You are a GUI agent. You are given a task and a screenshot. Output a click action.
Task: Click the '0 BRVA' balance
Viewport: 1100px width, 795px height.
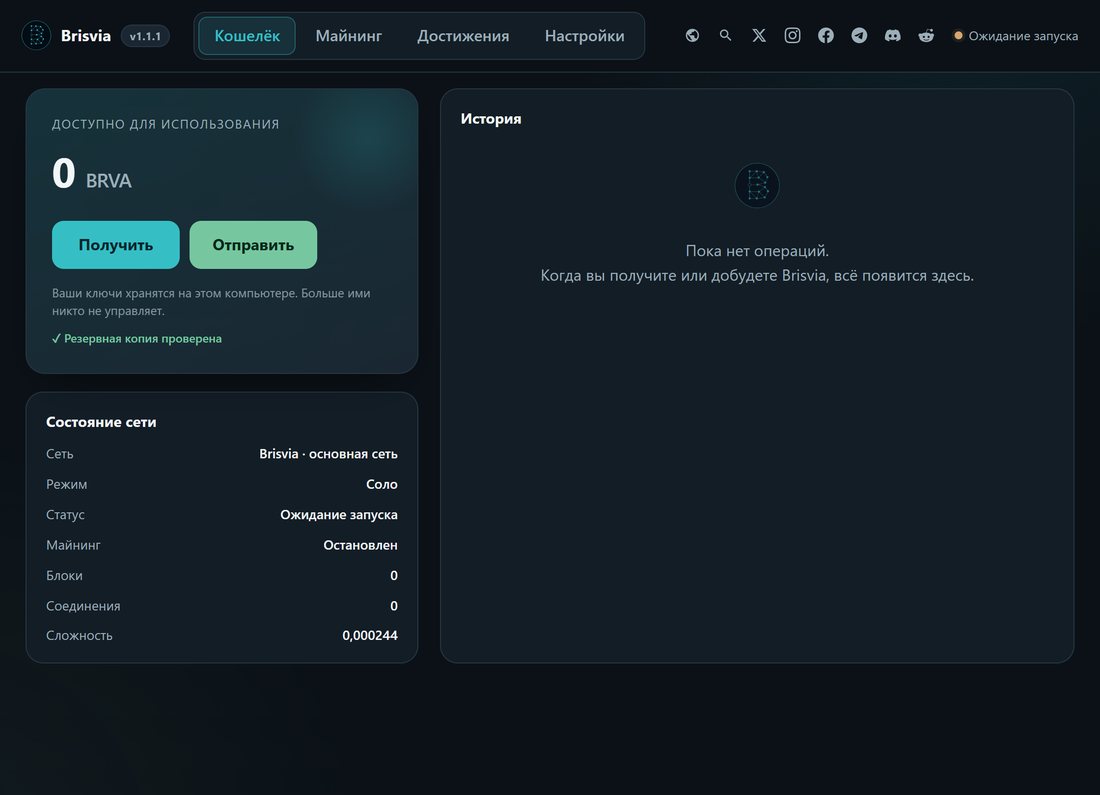coord(92,174)
